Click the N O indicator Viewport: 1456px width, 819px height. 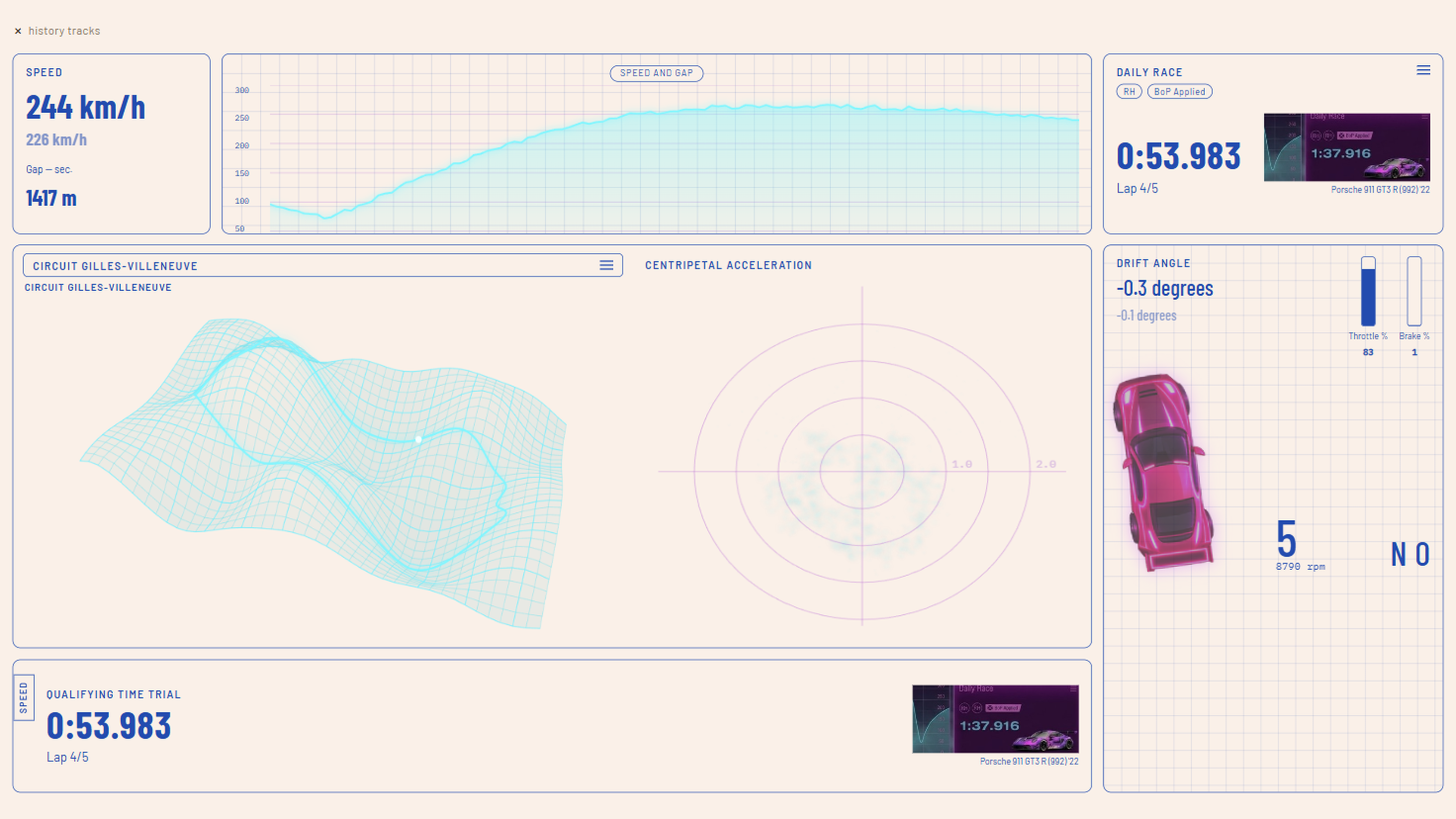[1410, 554]
